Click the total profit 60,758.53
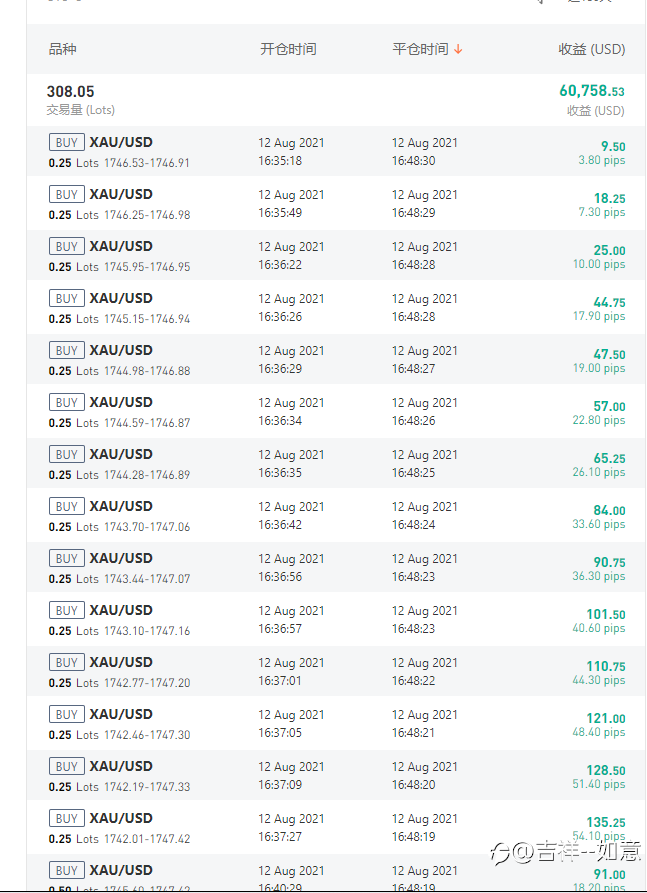 [592, 91]
